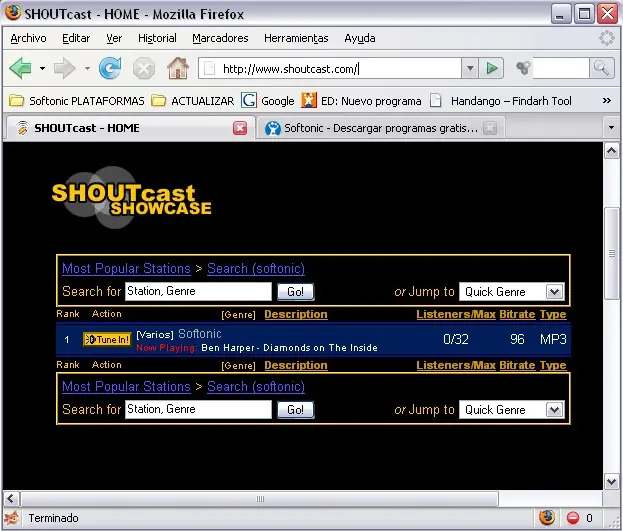Click the horizontal scrollbar left arrow
623x531 pixels.
coord(11,498)
